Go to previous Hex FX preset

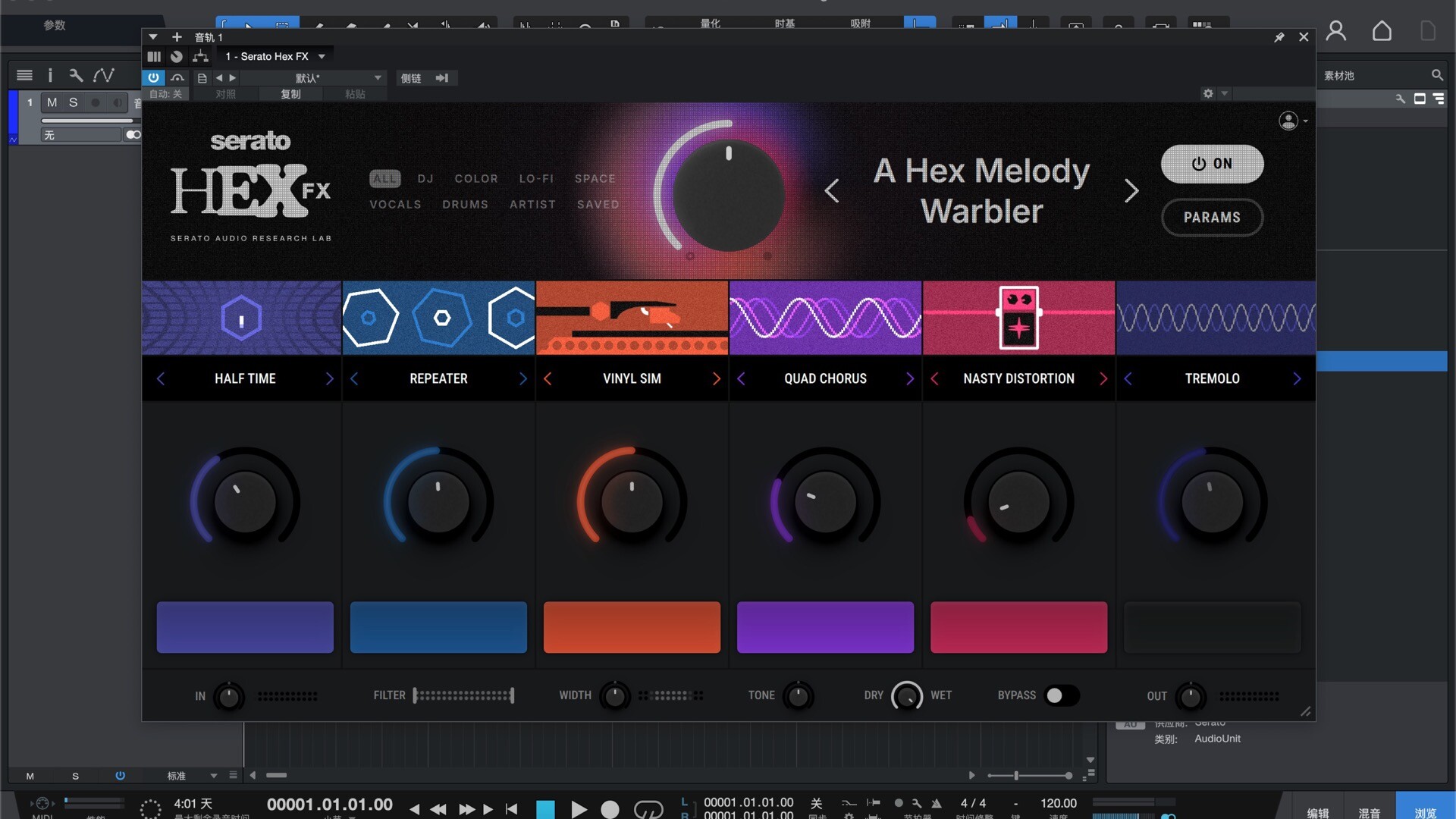tap(832, 190)
